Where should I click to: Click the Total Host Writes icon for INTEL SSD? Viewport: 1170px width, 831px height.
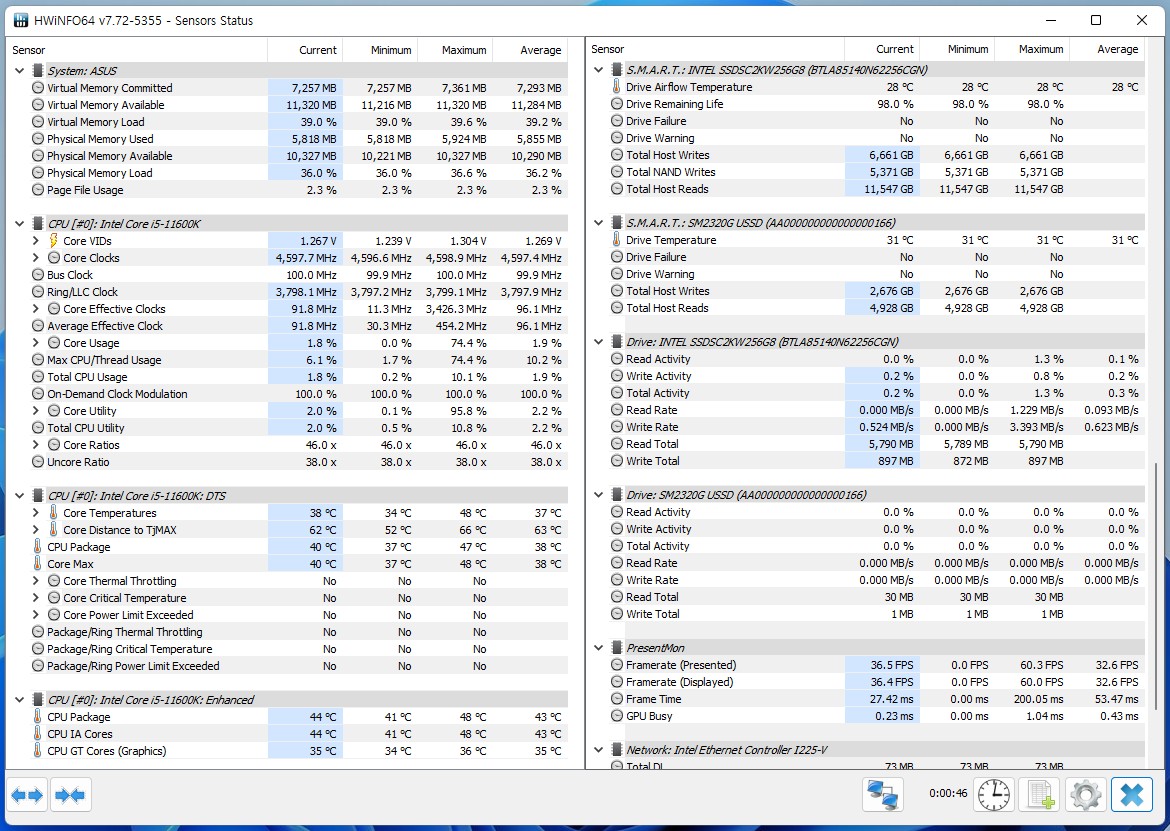pyautogui.click(x=616, y=154)
